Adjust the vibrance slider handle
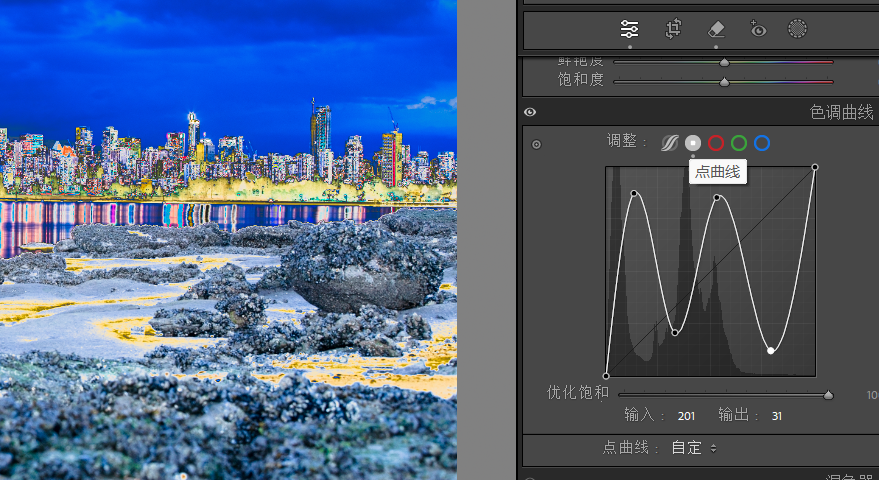 (x=724, y=62)
